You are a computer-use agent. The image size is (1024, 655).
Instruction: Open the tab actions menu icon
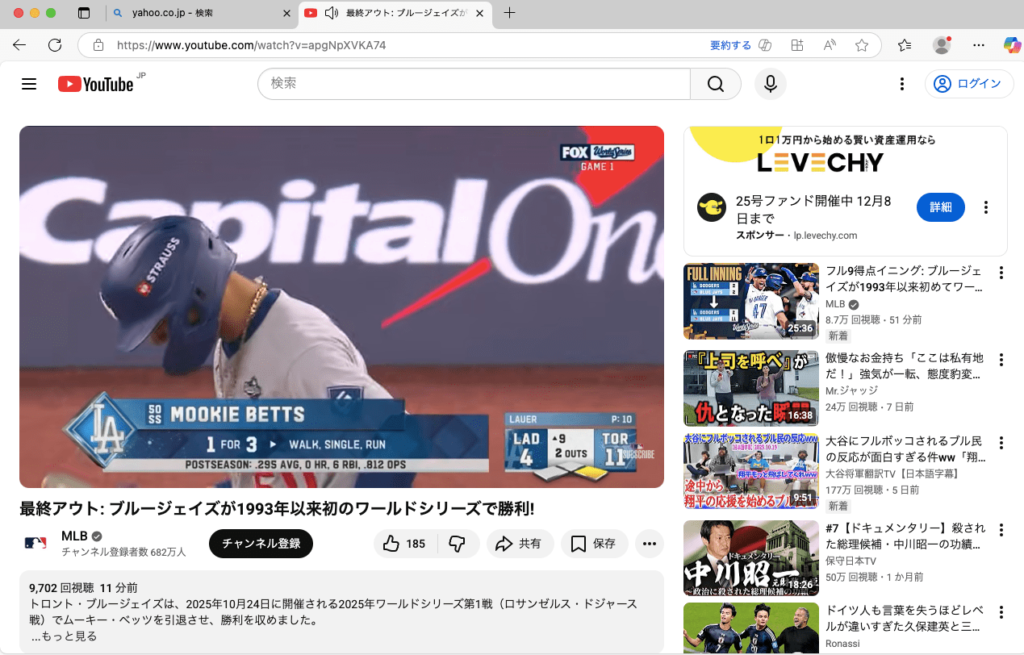[x=84, y=13]
